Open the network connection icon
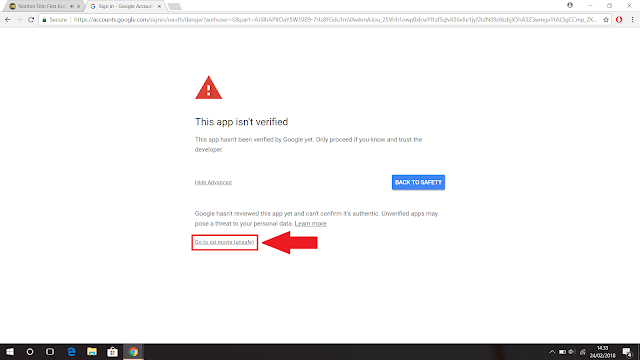The height and width of the screenshot is (360, 640). tap(582, 352)
